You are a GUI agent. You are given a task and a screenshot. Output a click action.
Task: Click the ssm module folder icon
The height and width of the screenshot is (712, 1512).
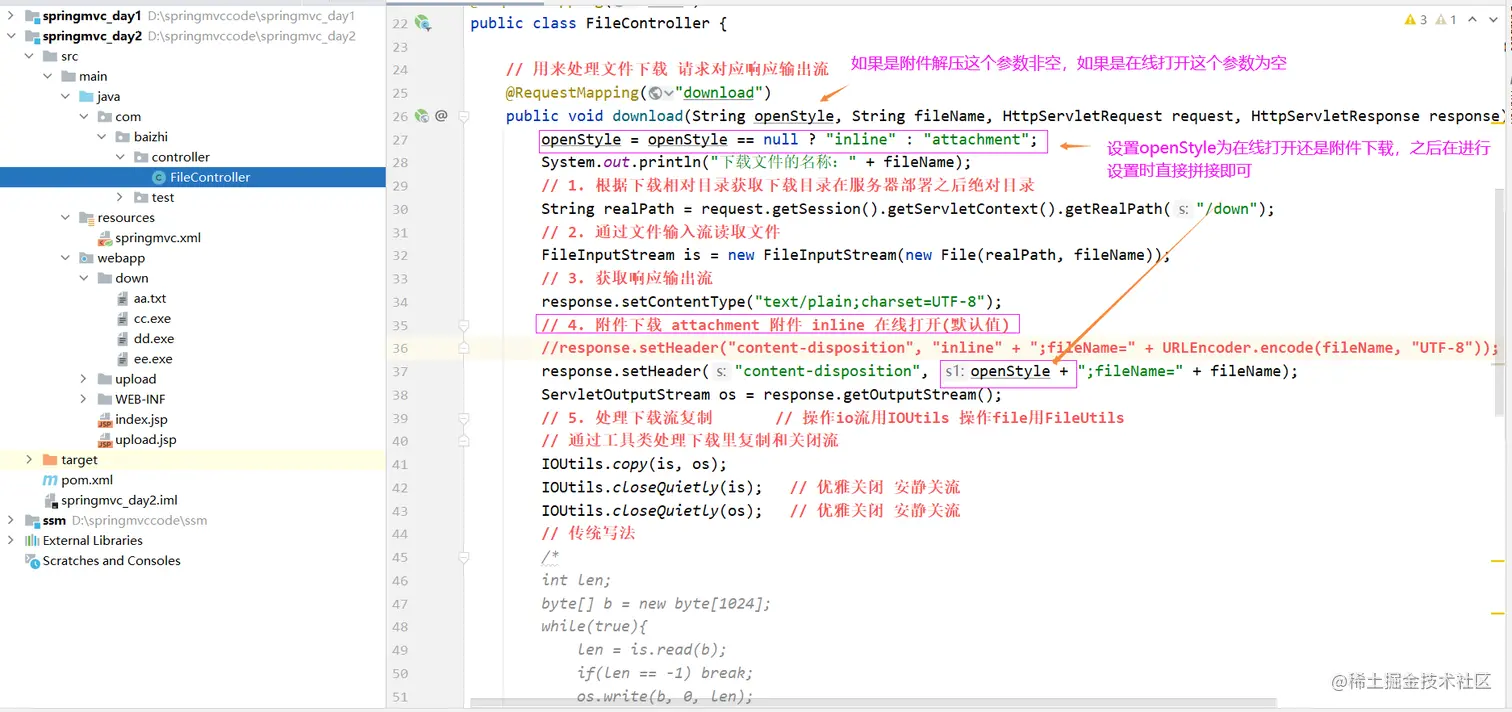tap(32, 520)
